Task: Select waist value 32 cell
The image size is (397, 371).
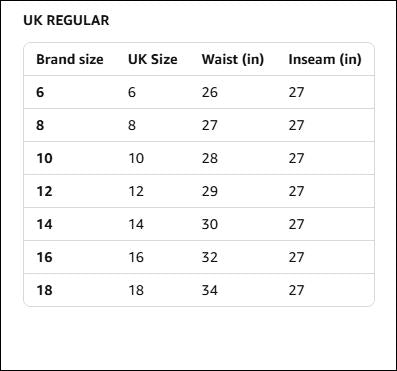Action: [x=210, y=257]
